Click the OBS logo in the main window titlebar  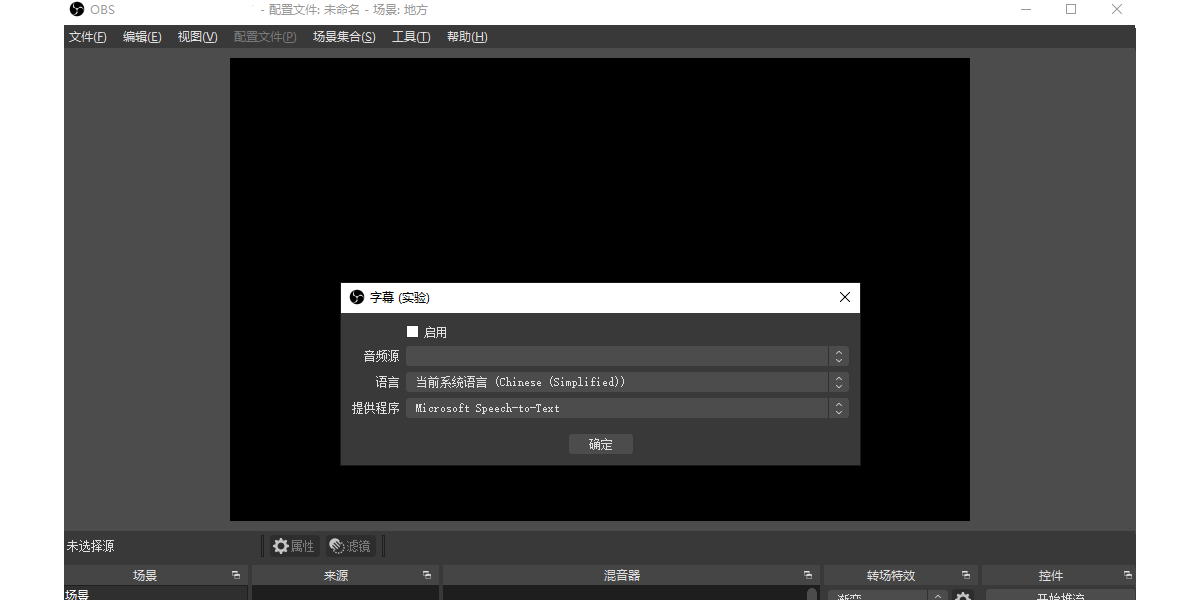[76, 9]
